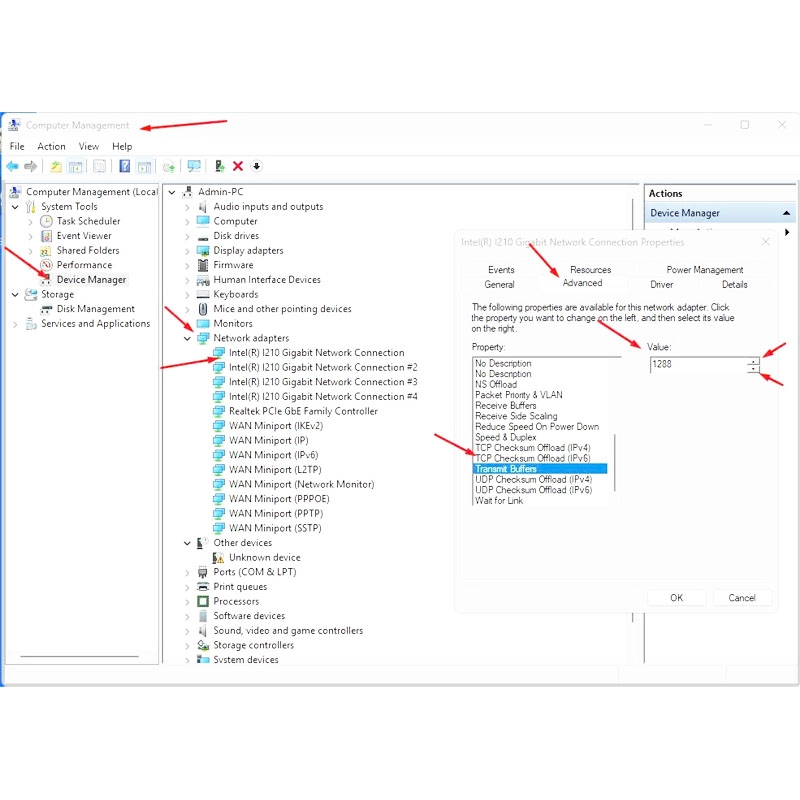This screenshot has width=800, height=800.
Task: Click the Properties sheet toolbar icon
Action: [x=99, y=166]
